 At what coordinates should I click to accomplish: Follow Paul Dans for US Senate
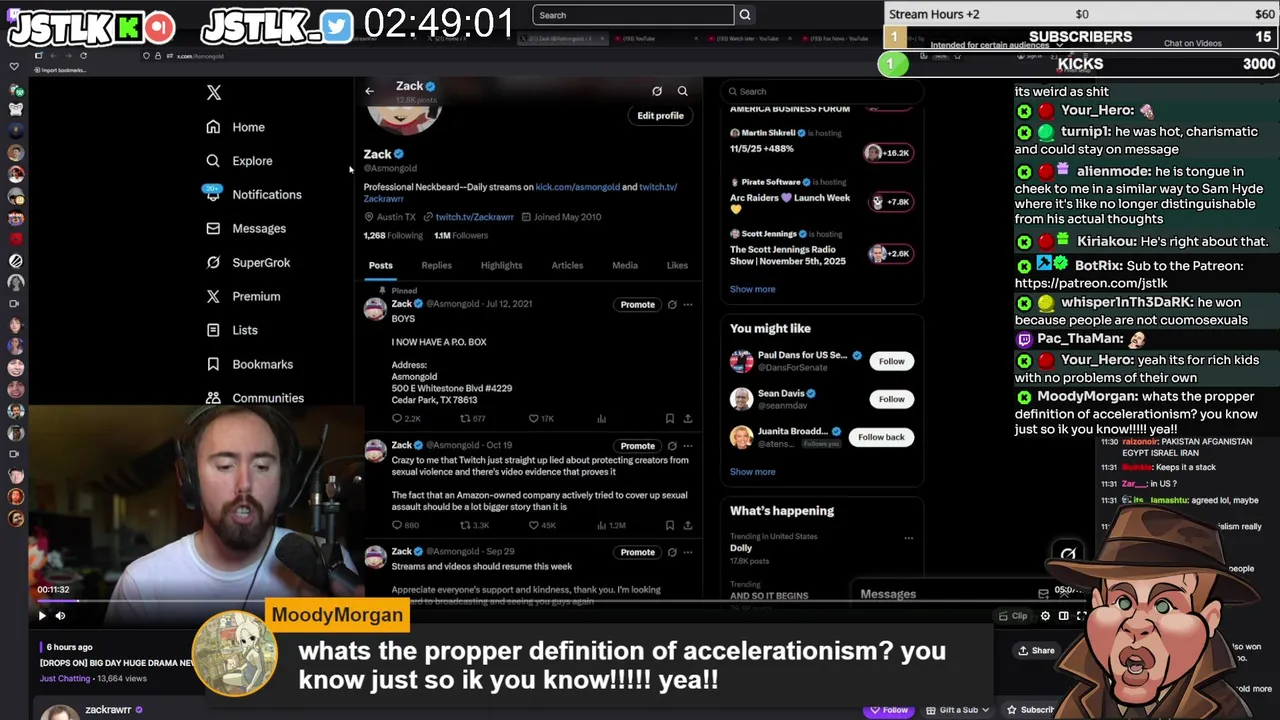click(x=891, y=362)
